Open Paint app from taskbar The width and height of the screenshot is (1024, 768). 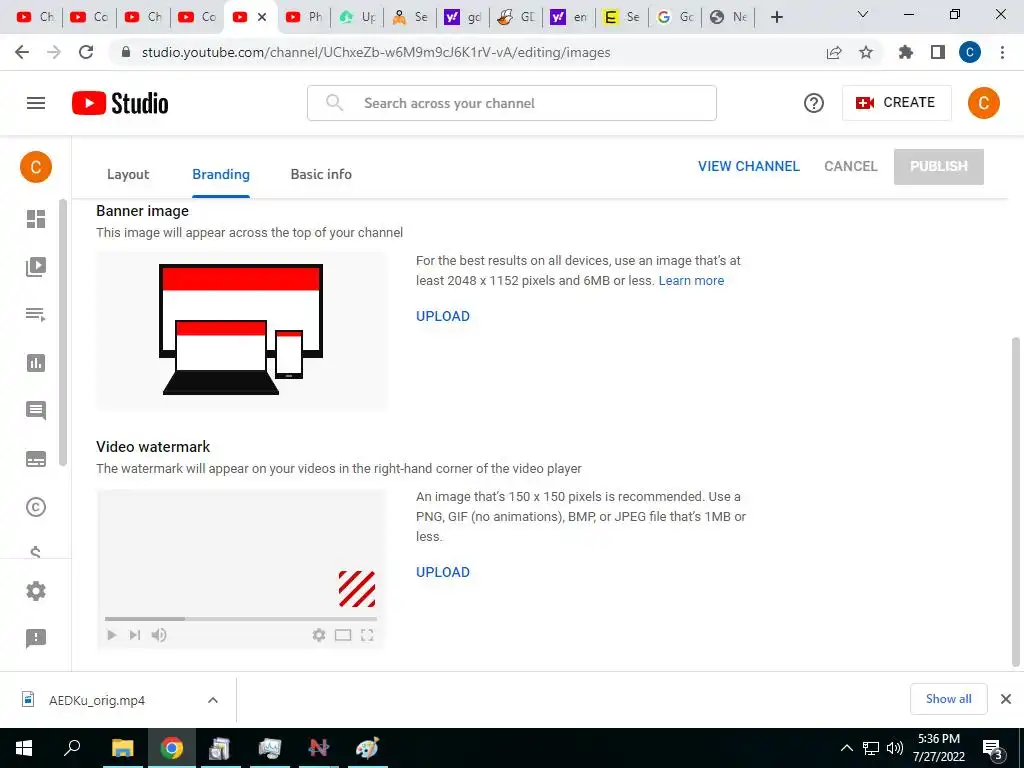tap(367, 748)
